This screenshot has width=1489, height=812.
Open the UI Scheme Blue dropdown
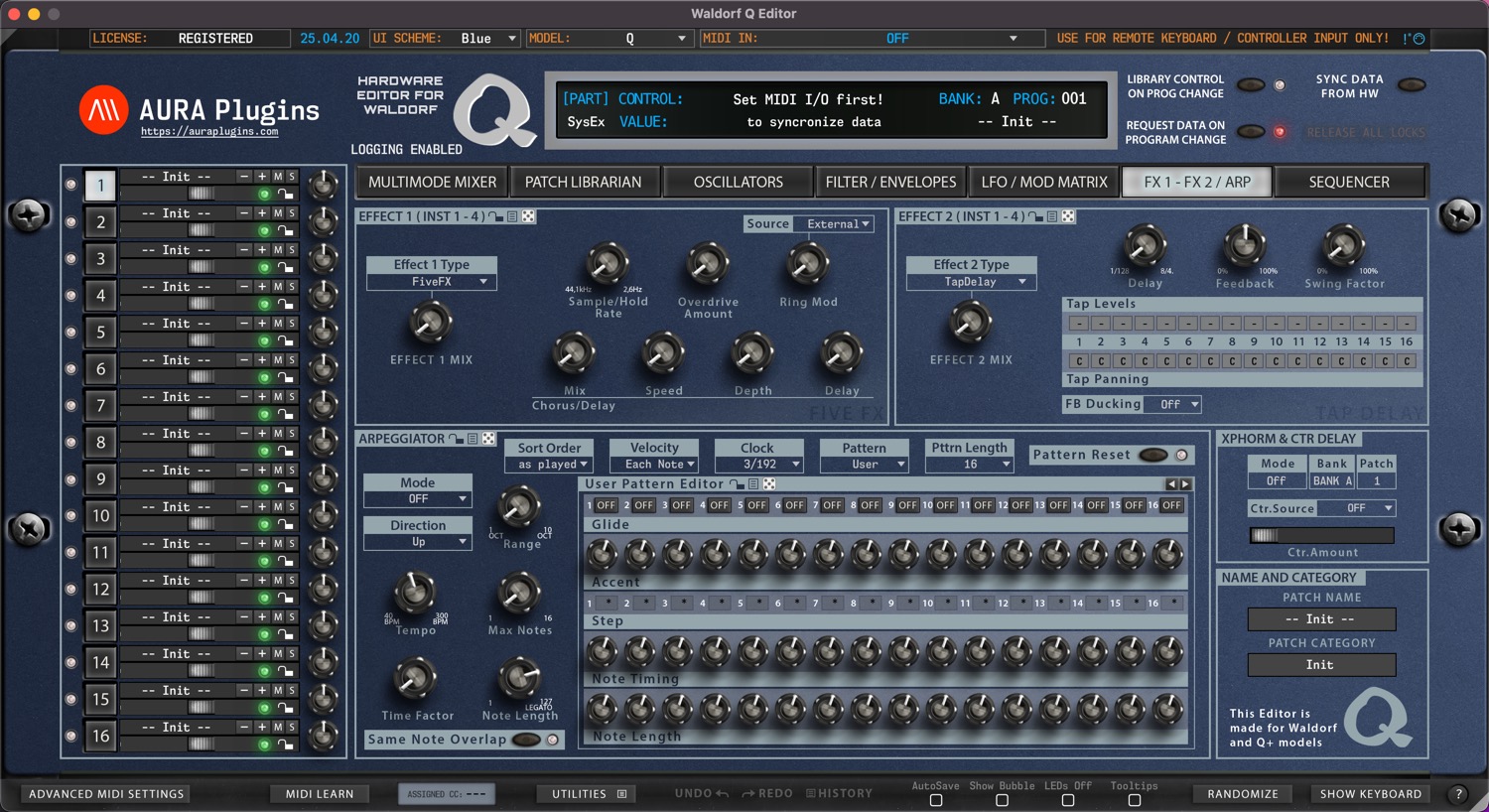(487, 39)
